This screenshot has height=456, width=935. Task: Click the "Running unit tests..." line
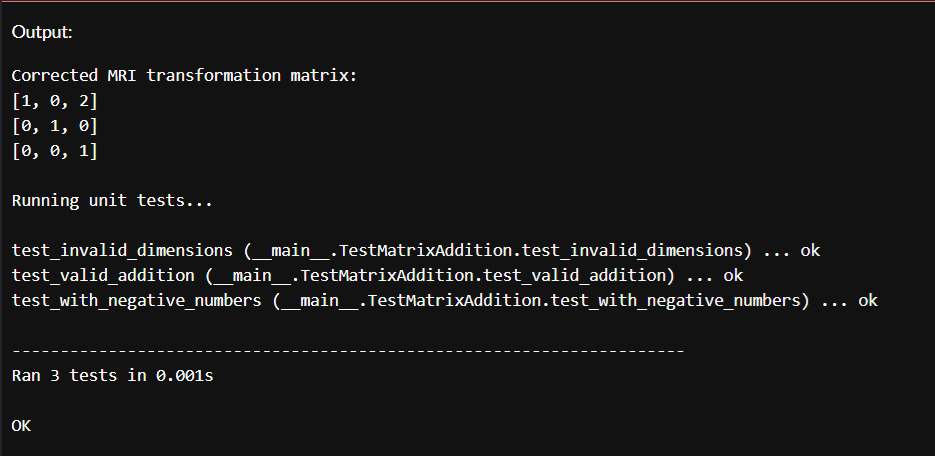tap(112, 200)
